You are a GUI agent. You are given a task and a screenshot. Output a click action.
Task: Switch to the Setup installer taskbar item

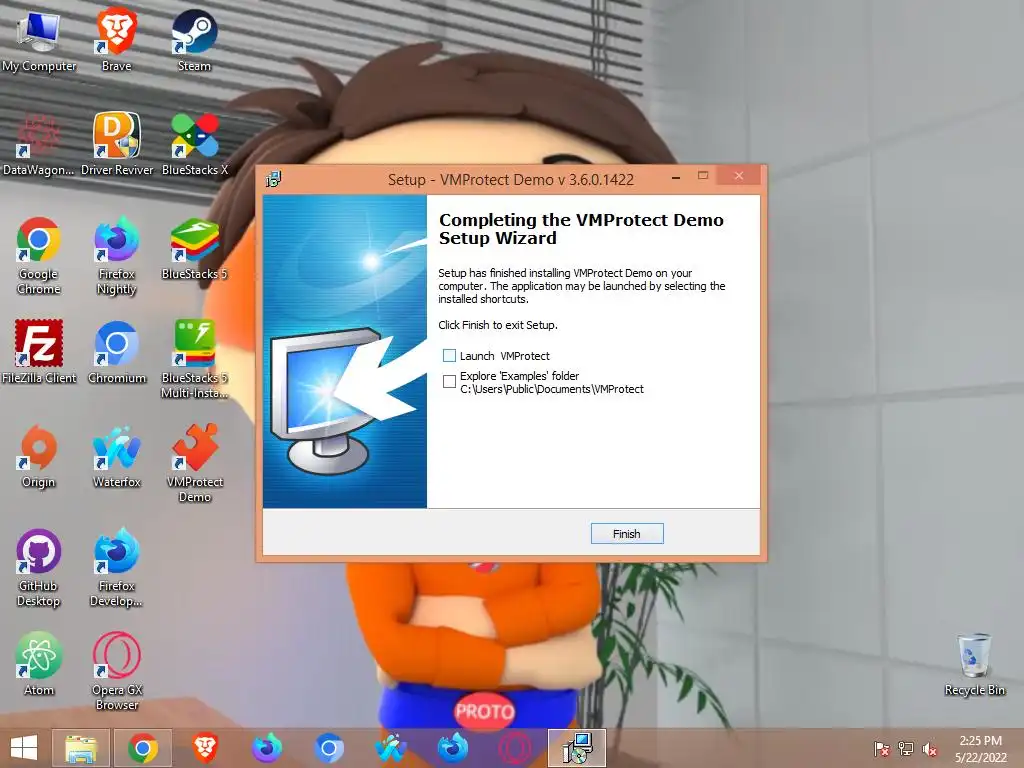point(577,748)
